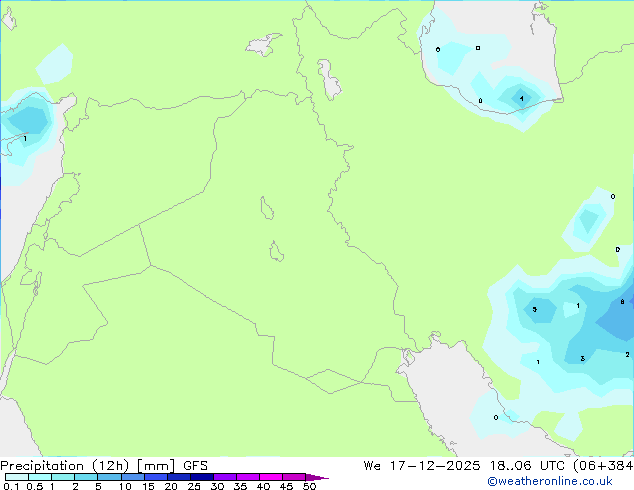
Task: Select the 35–40 mm legend swatch
Action: (247, 477)
